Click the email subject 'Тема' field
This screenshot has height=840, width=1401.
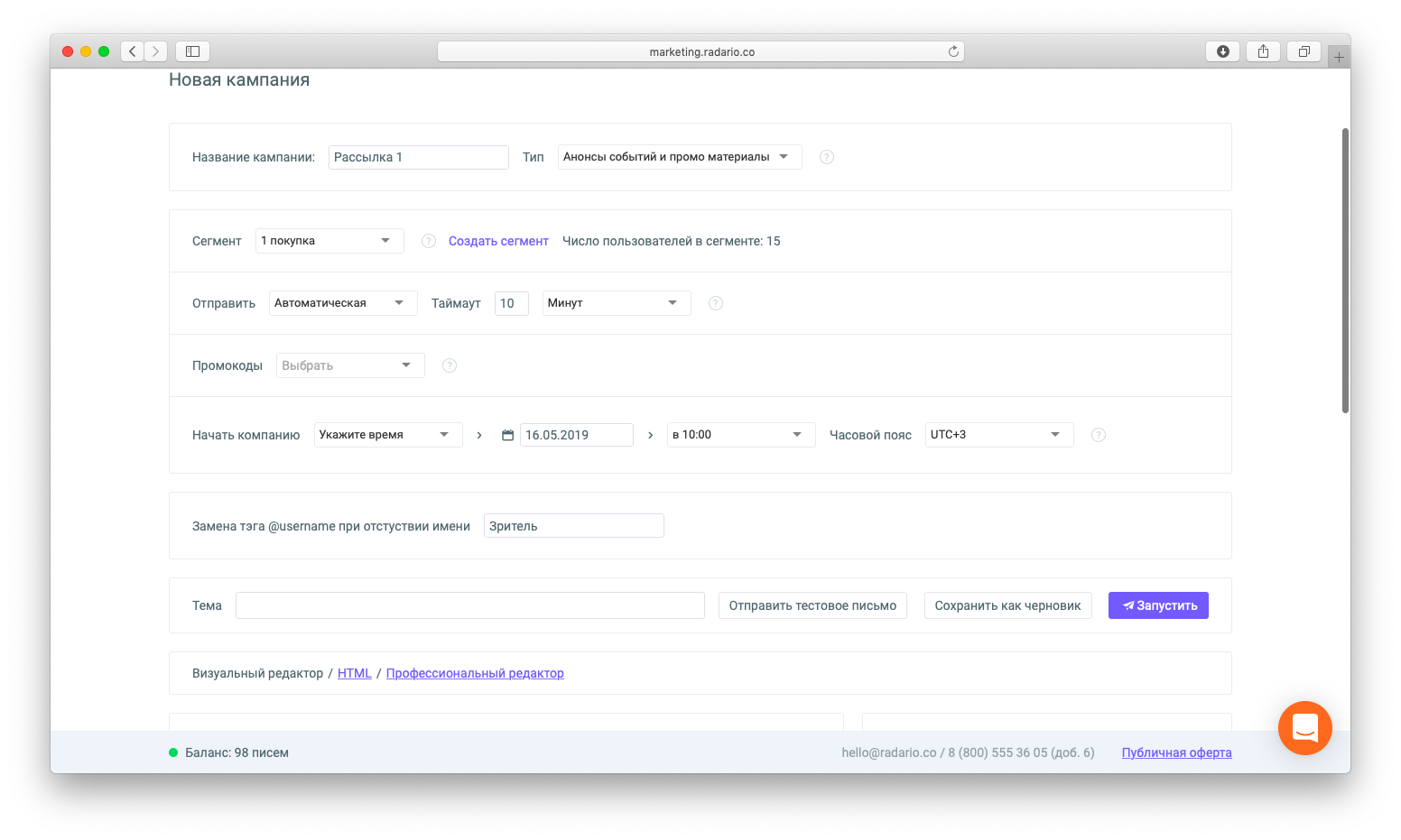470,605
